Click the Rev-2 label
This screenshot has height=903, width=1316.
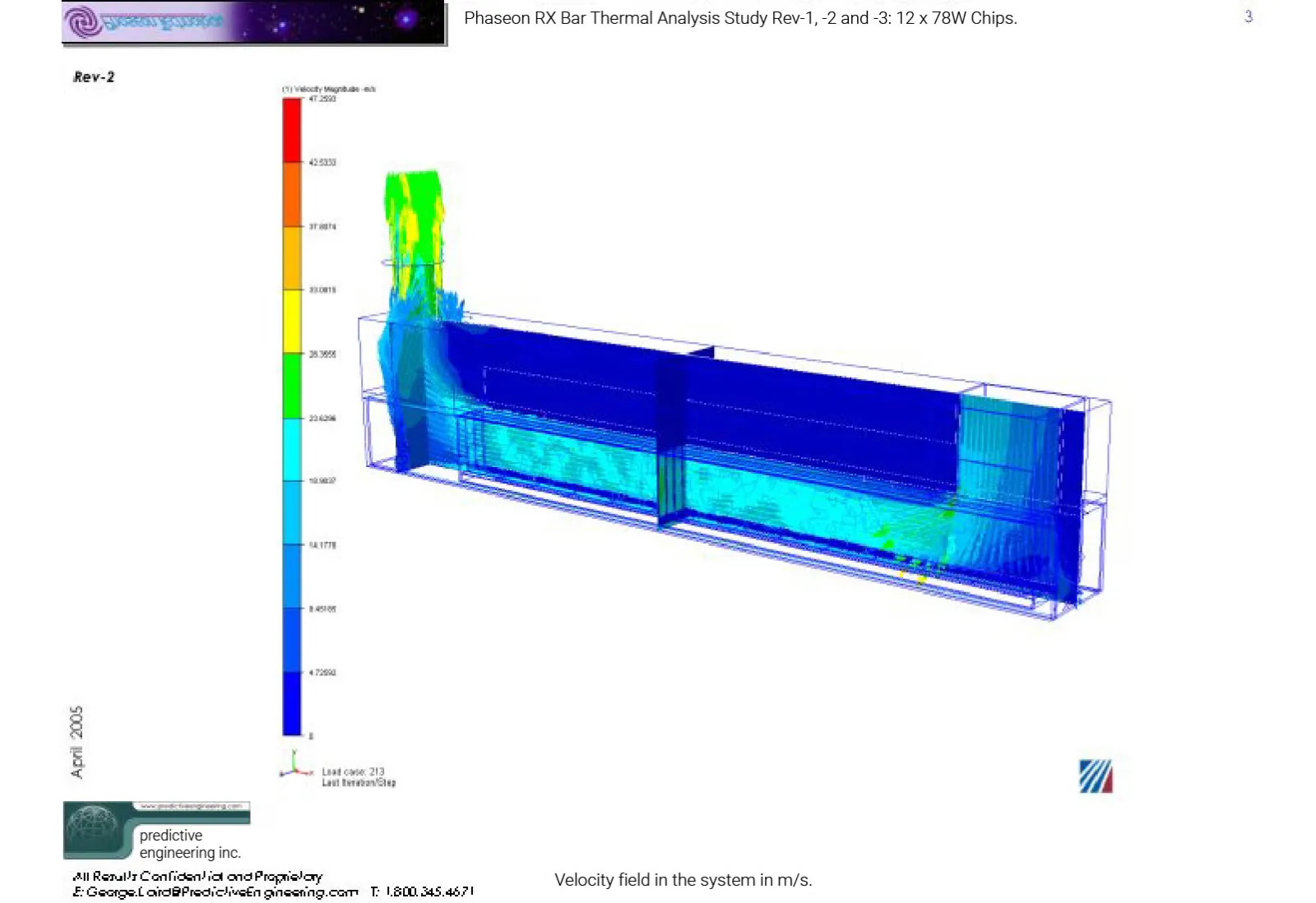coord(94,77)
